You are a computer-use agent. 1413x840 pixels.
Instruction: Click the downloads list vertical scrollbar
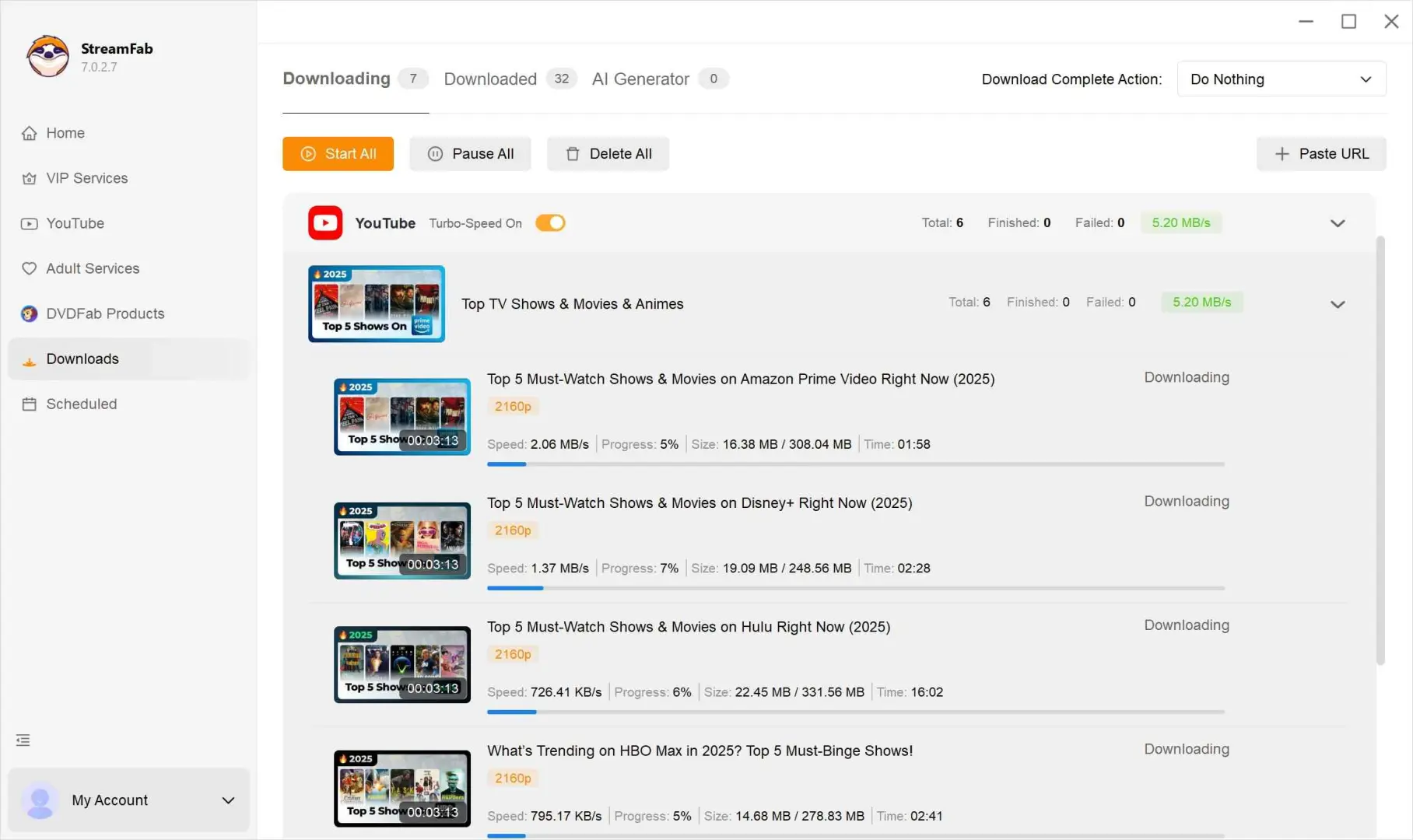pos(1381,451)
